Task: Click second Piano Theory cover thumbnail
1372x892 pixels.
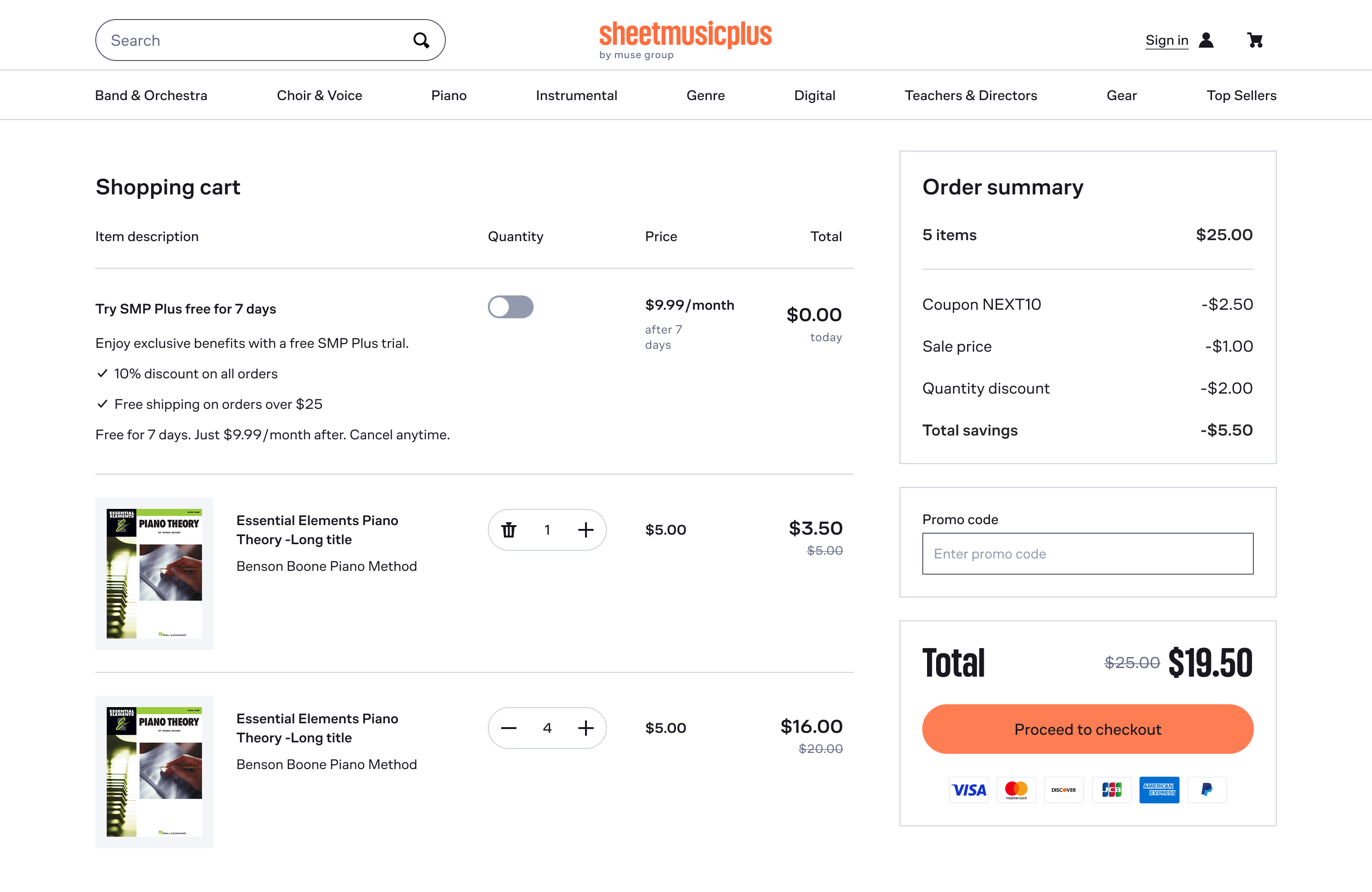Action: click(x=154, y=771)
